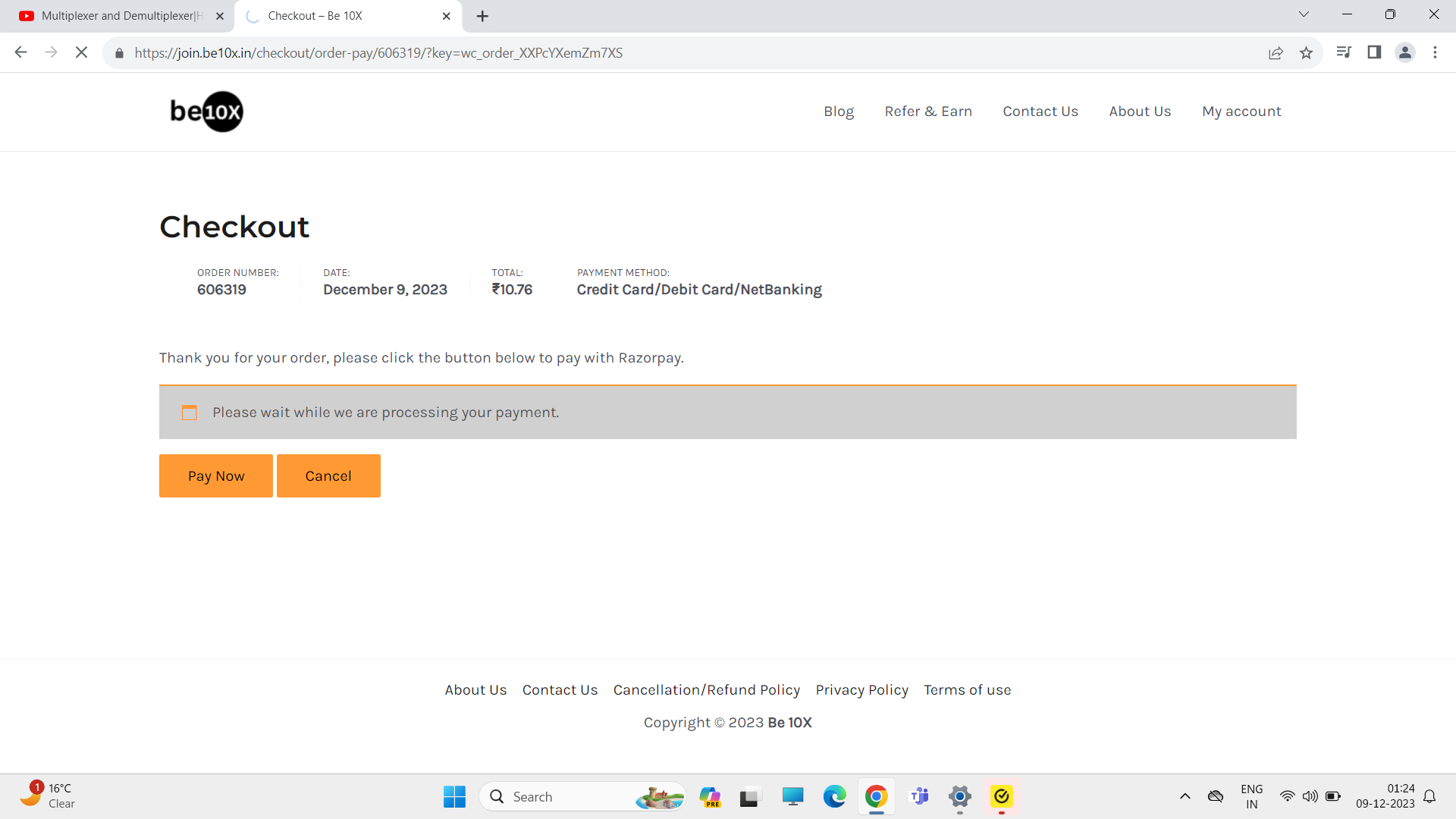
Task: Expand tab search chevron
Action: pyautogui.click(x=1304, y=14)
